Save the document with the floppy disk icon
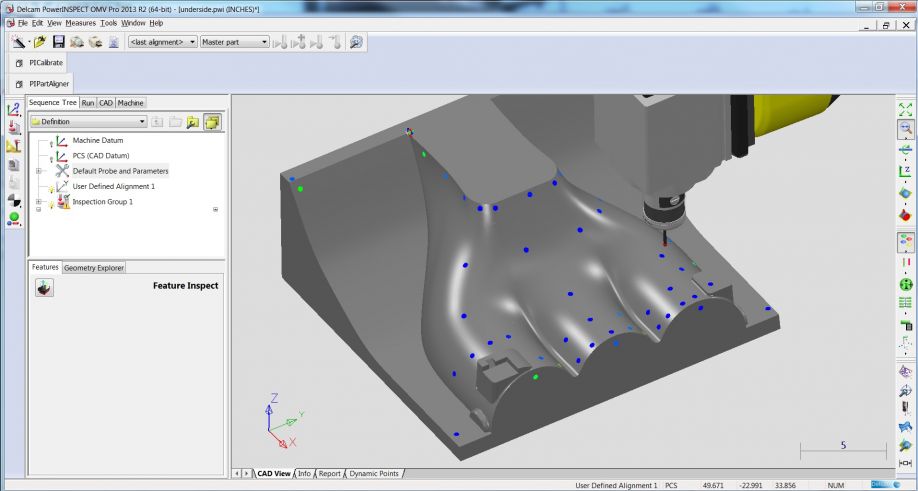Image resolution: width=918 pixels, height=491 pixels. [x=59, y=42]
